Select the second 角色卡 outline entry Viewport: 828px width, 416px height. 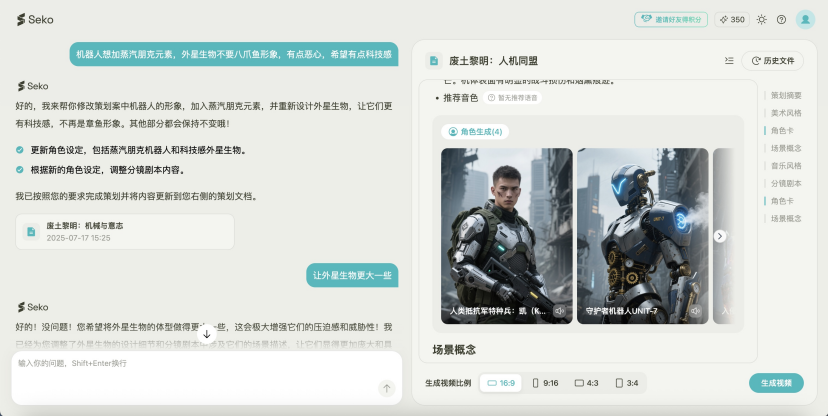pos(782,201)
